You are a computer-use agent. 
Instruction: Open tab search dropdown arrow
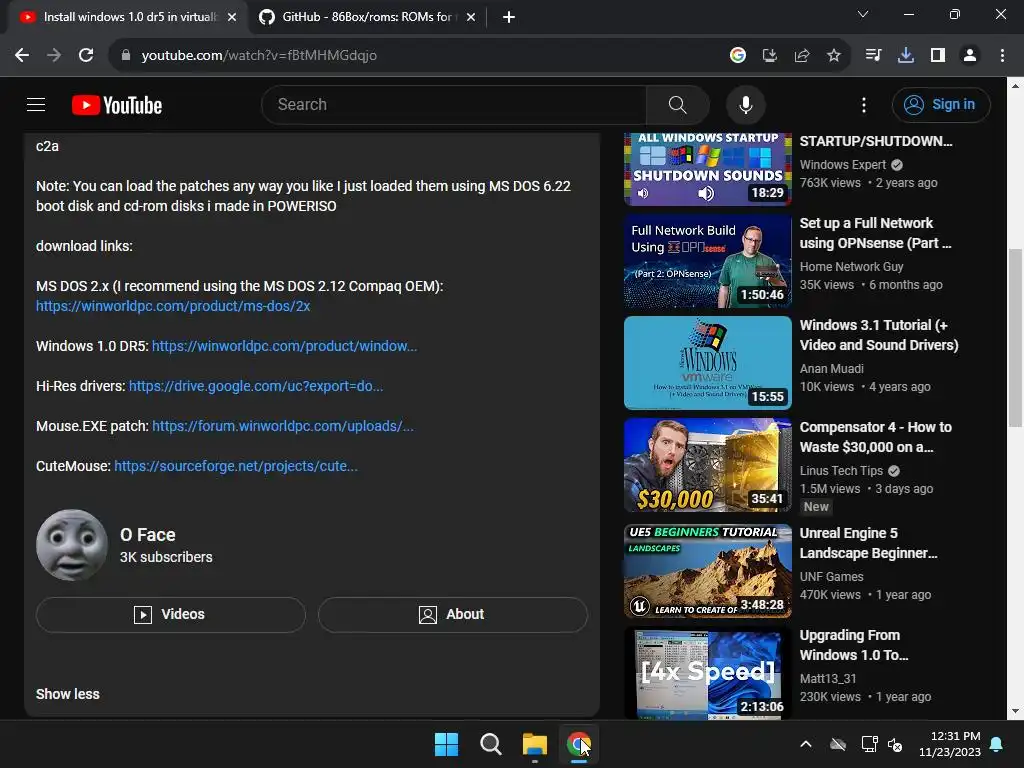(863, 14)
